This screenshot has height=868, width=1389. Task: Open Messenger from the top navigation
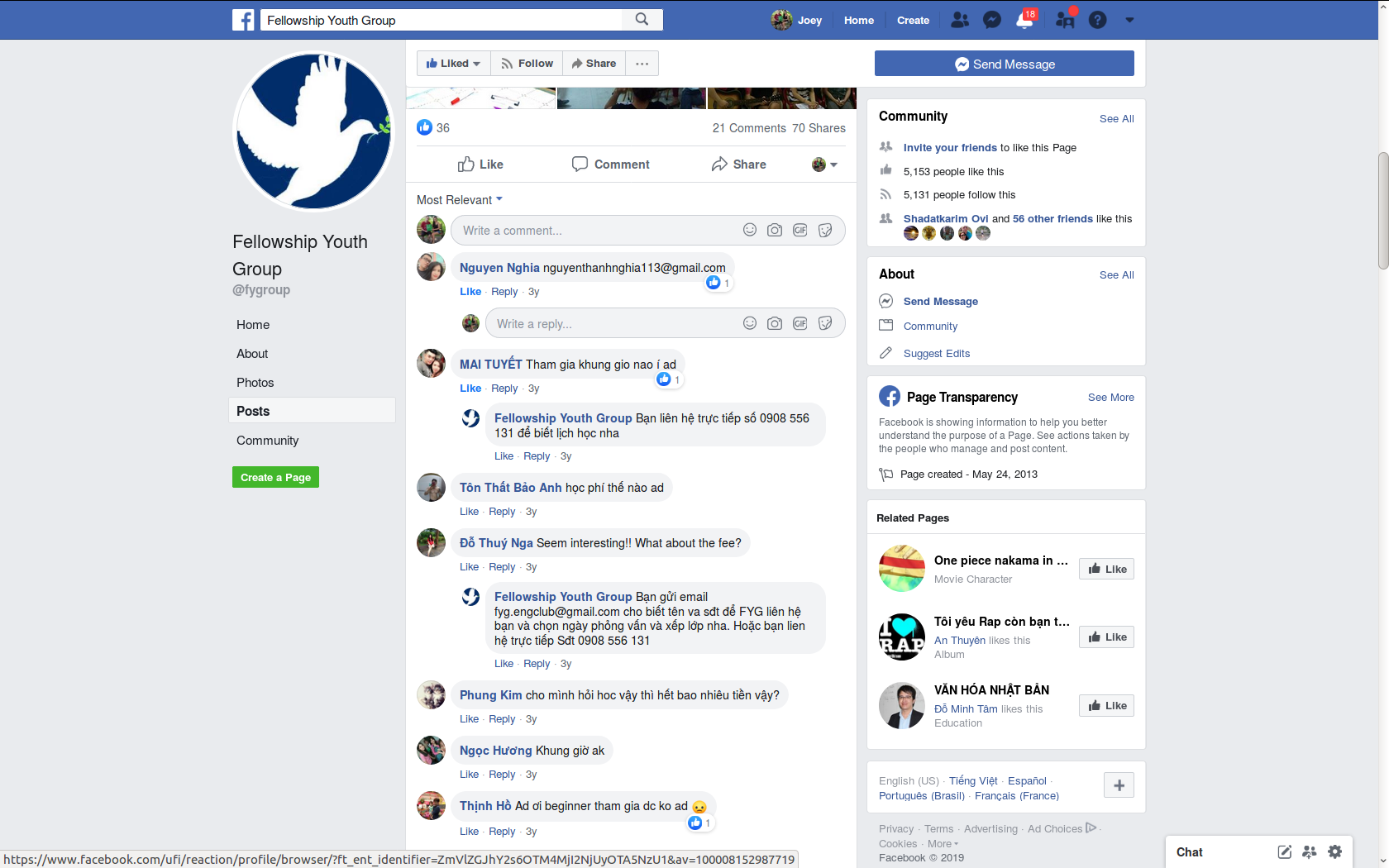991,19
